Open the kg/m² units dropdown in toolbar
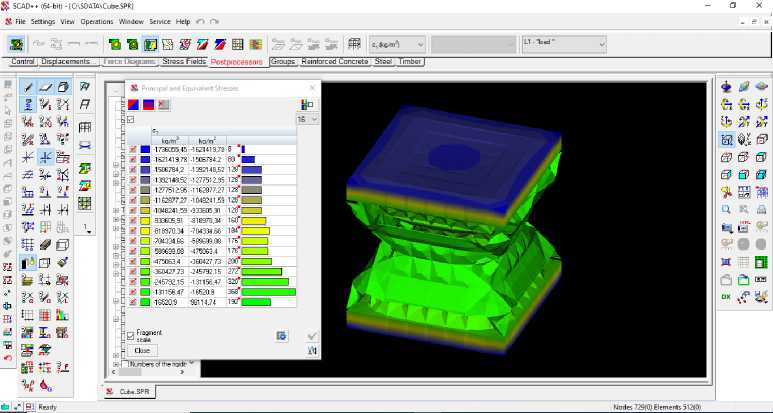The image size is (773, 413). [397, 44]
